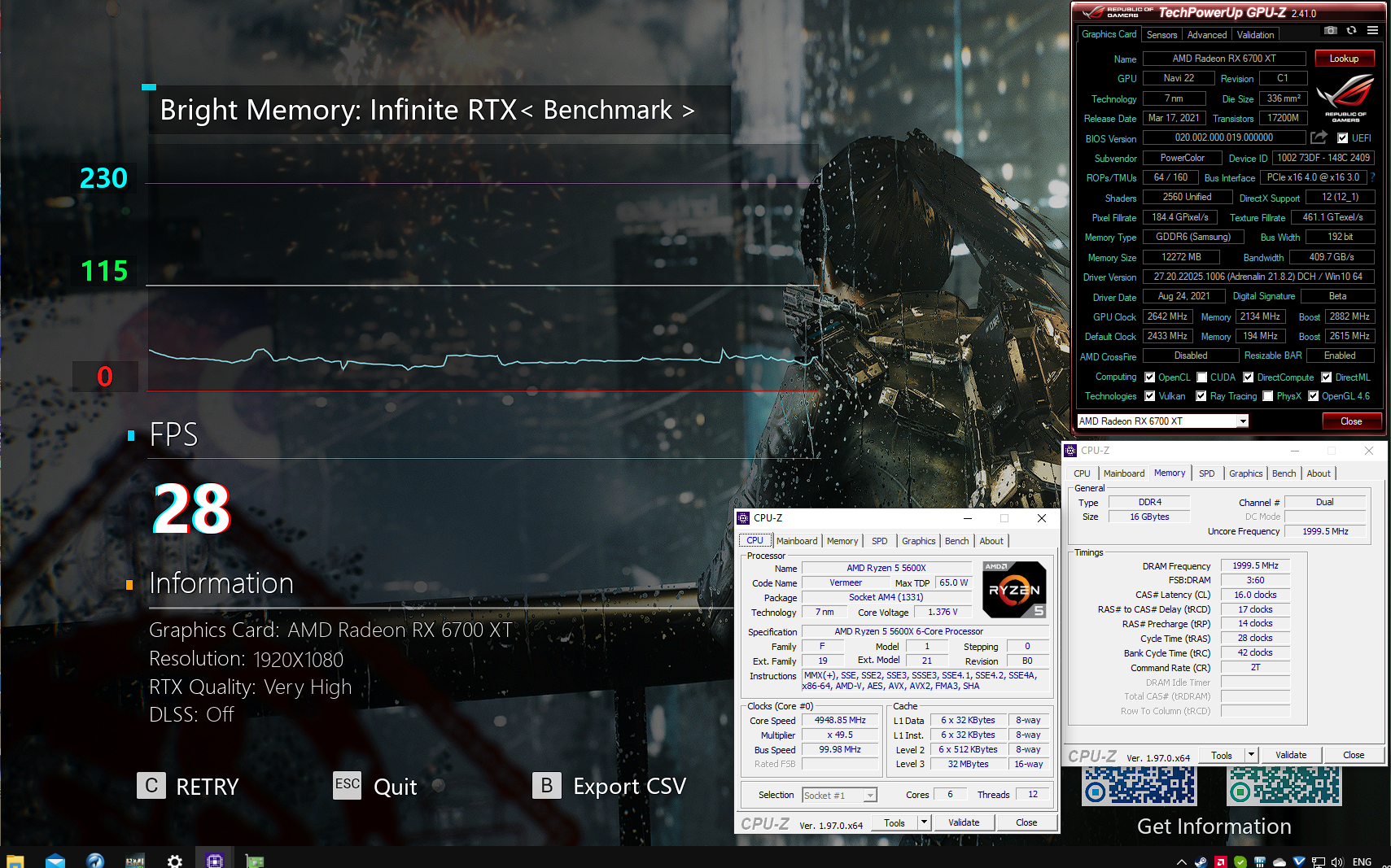
Task: Click the blue shield V tray icon
Action: [1299, 861]
